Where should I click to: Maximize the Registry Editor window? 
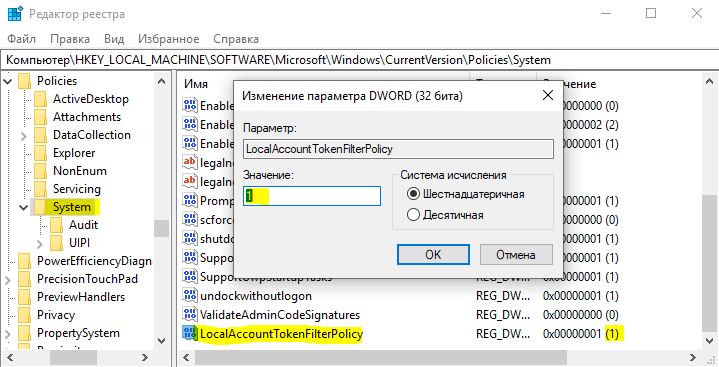[x=651, y=13]
